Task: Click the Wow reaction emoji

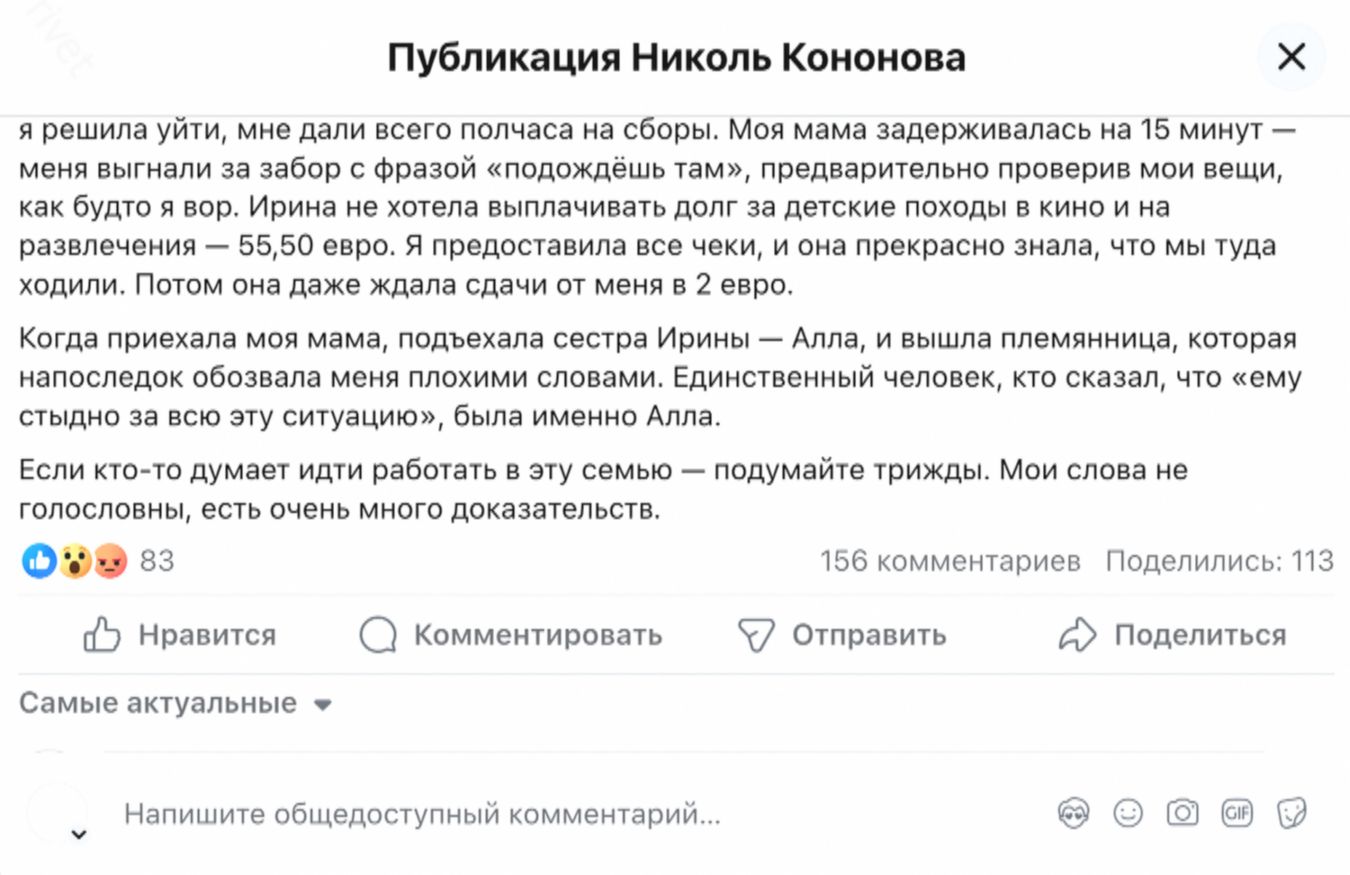Action: [x=74, y=561]
